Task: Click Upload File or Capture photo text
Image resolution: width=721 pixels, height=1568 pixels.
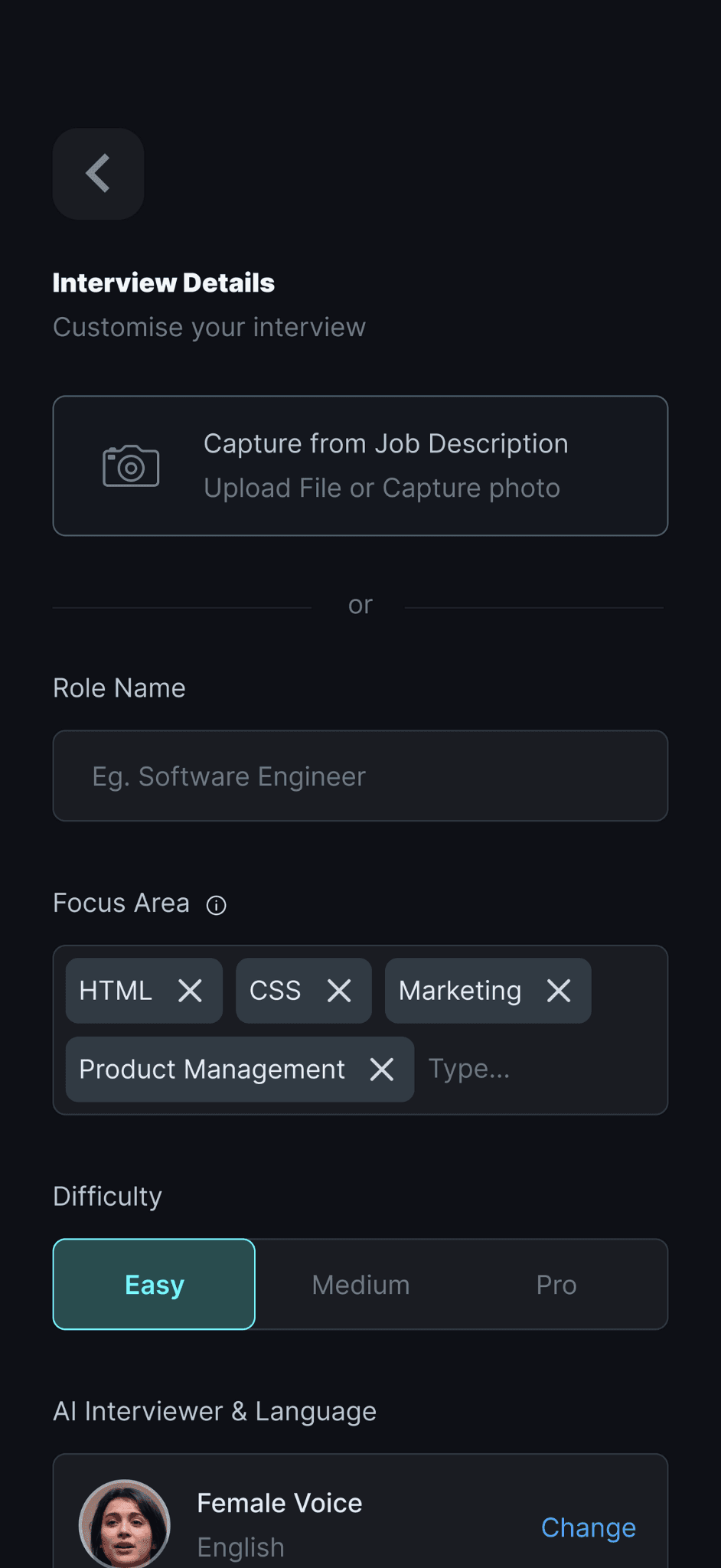Action: (x=381, y=488)
